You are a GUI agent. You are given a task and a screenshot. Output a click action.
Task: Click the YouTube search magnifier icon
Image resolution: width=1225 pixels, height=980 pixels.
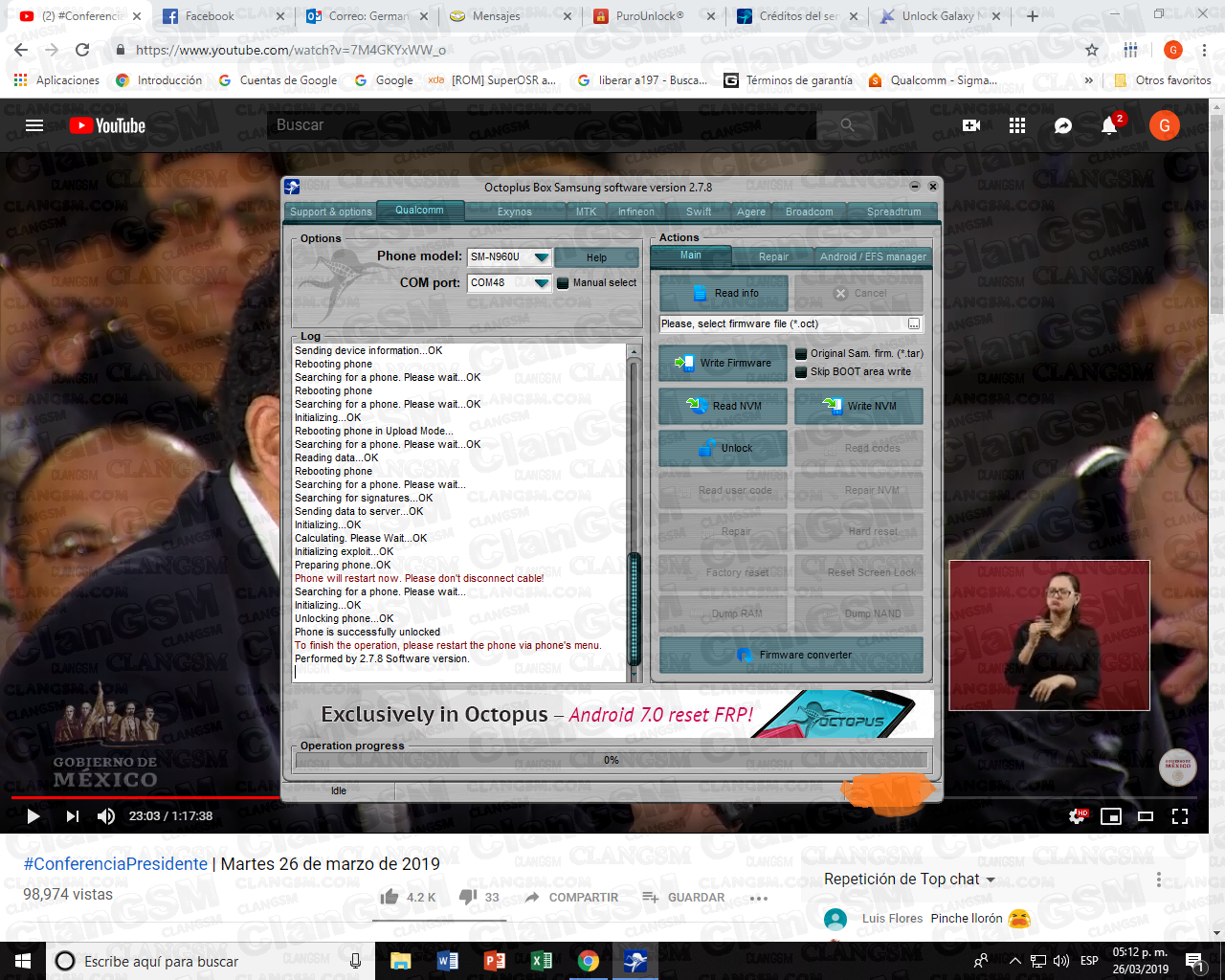pos(847,125)
